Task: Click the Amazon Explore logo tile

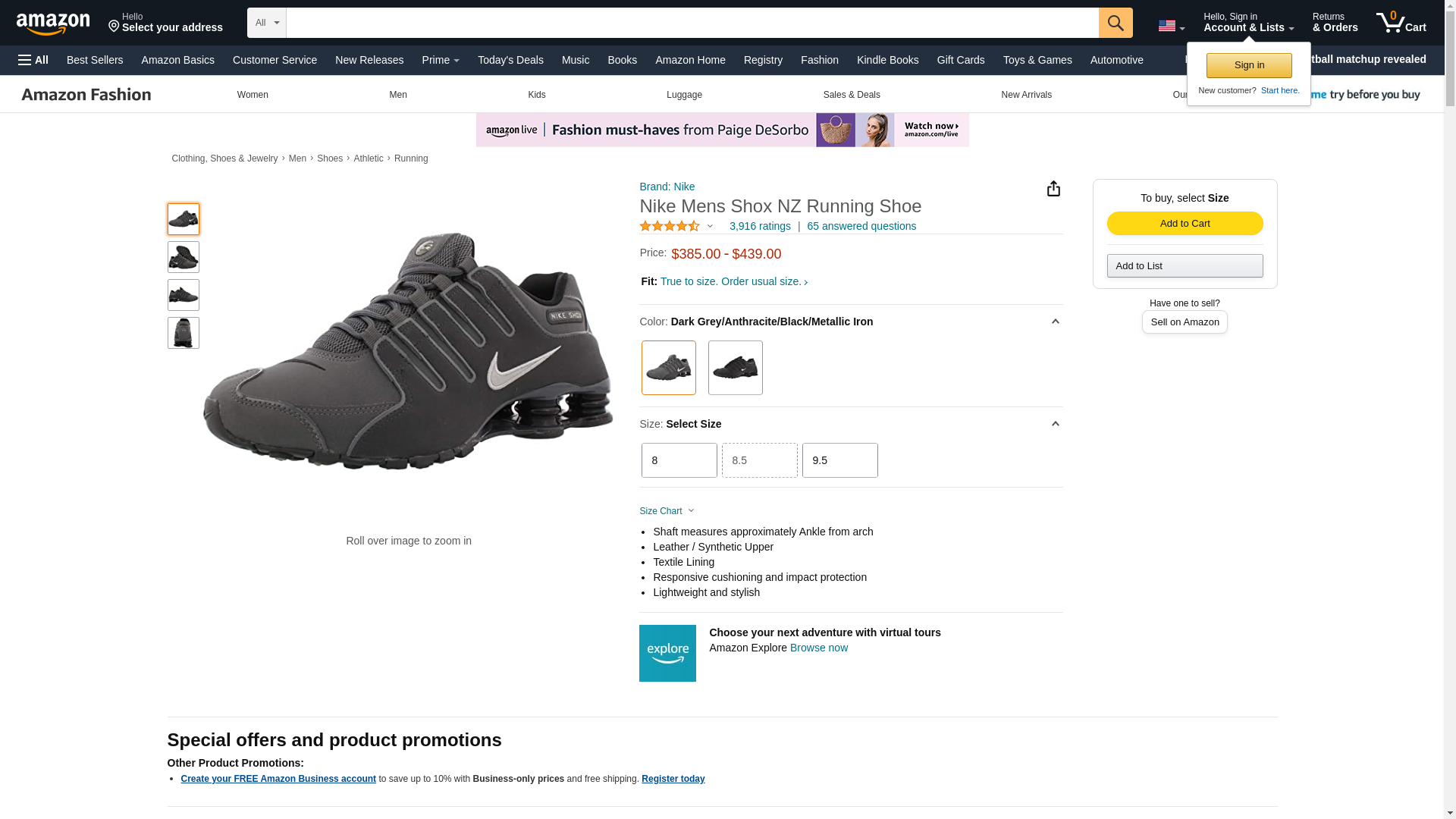Action: point(667,653)
